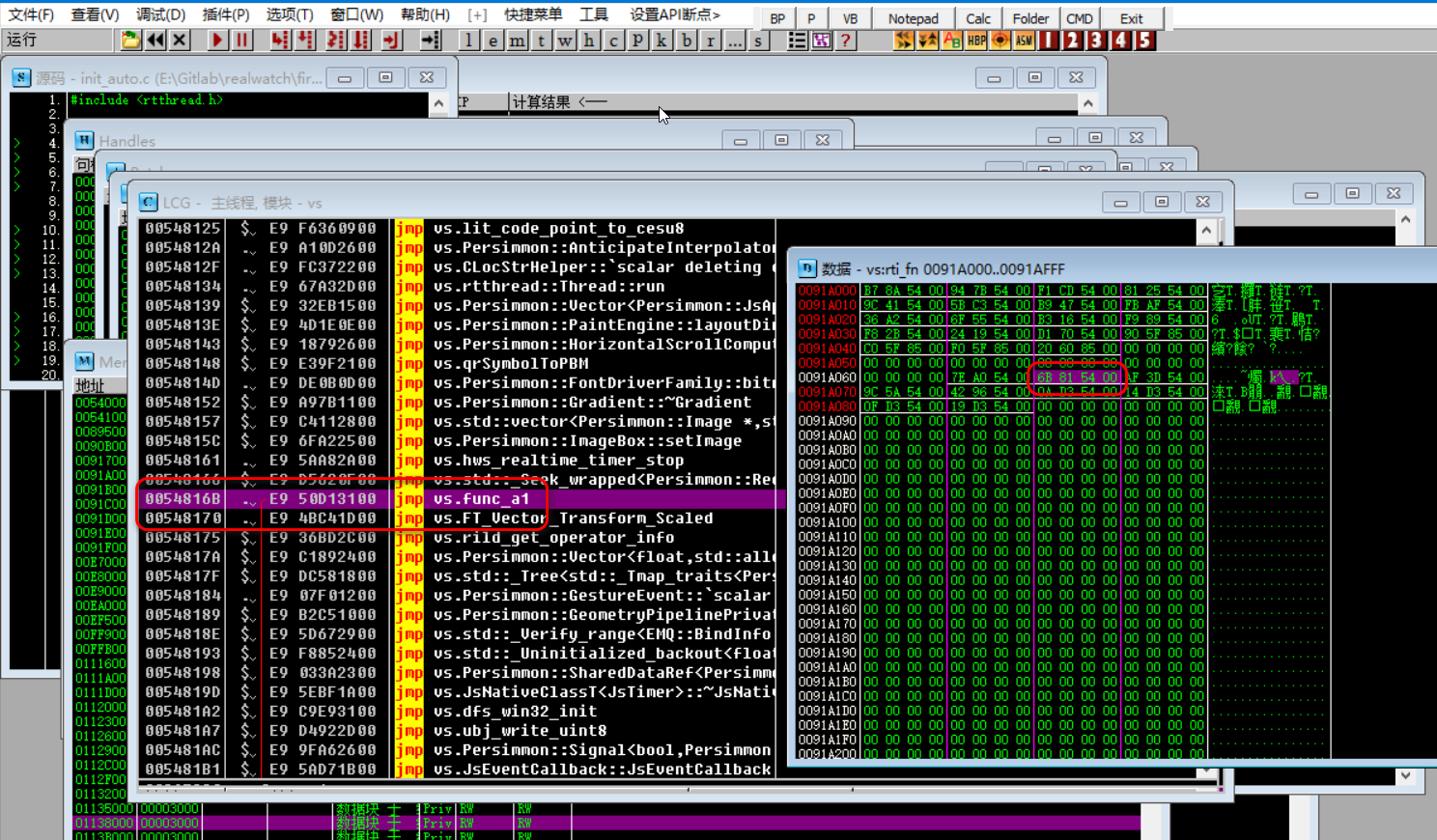
Task: Open run trace with the '...' button
Action: pos(734,40)
